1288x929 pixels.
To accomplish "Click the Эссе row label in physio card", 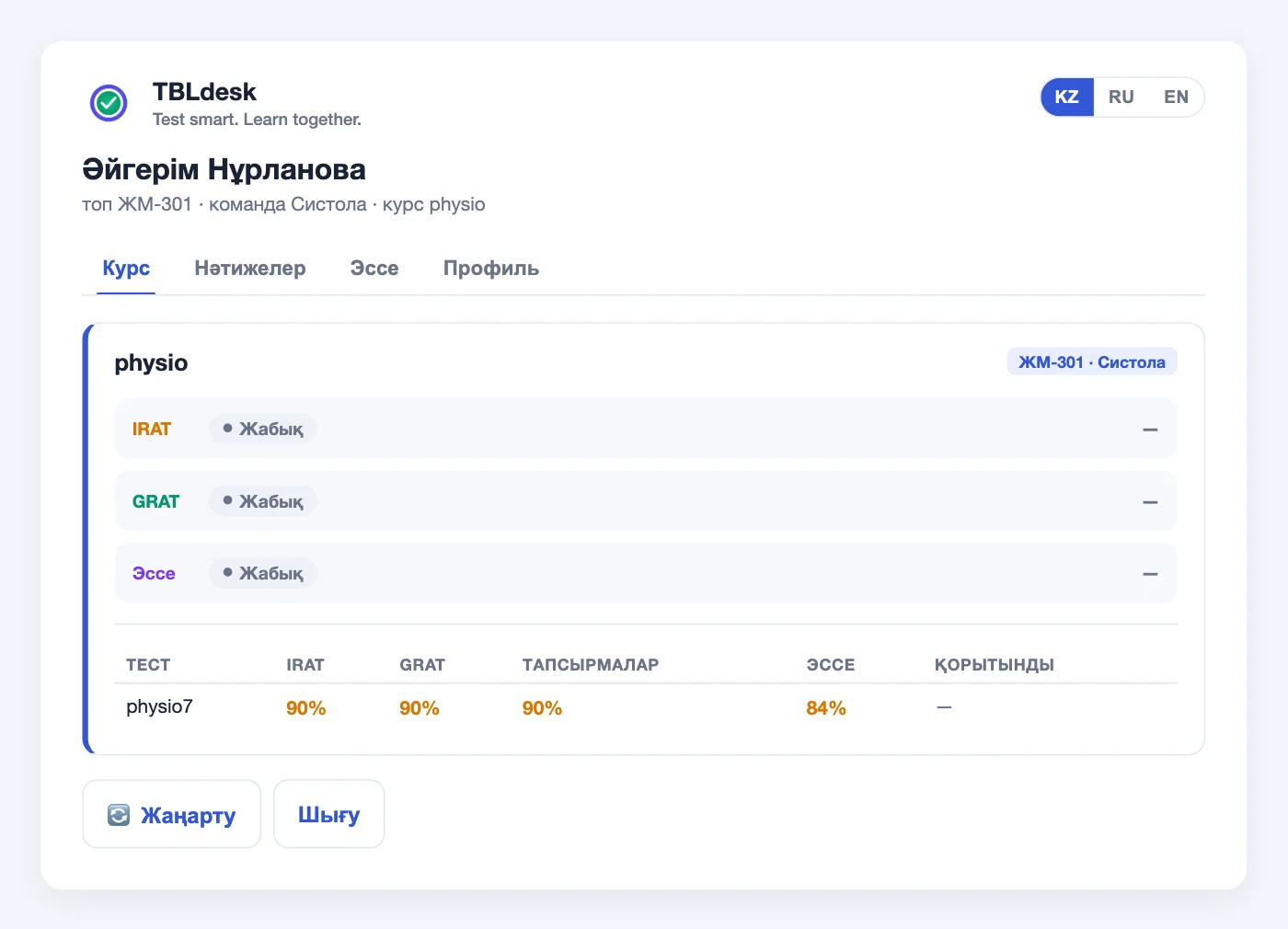I will coord(154,573).
